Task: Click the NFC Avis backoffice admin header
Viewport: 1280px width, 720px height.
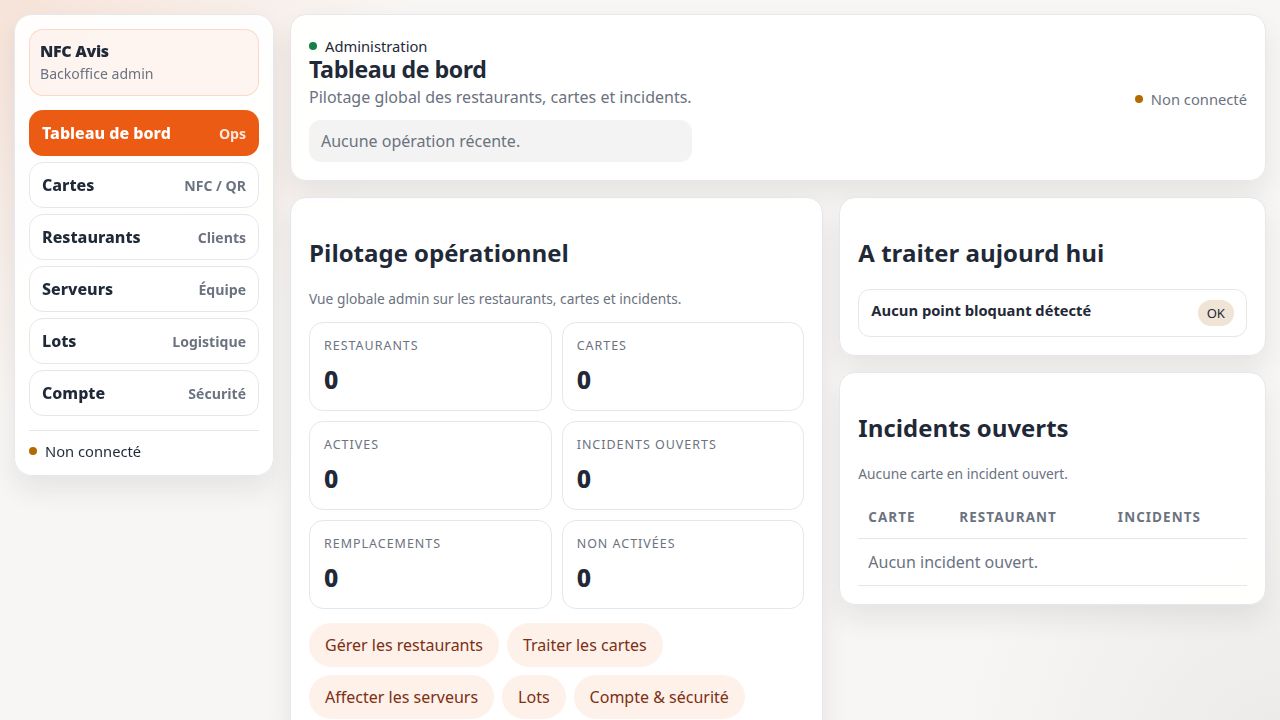Action: coord(143,61)
